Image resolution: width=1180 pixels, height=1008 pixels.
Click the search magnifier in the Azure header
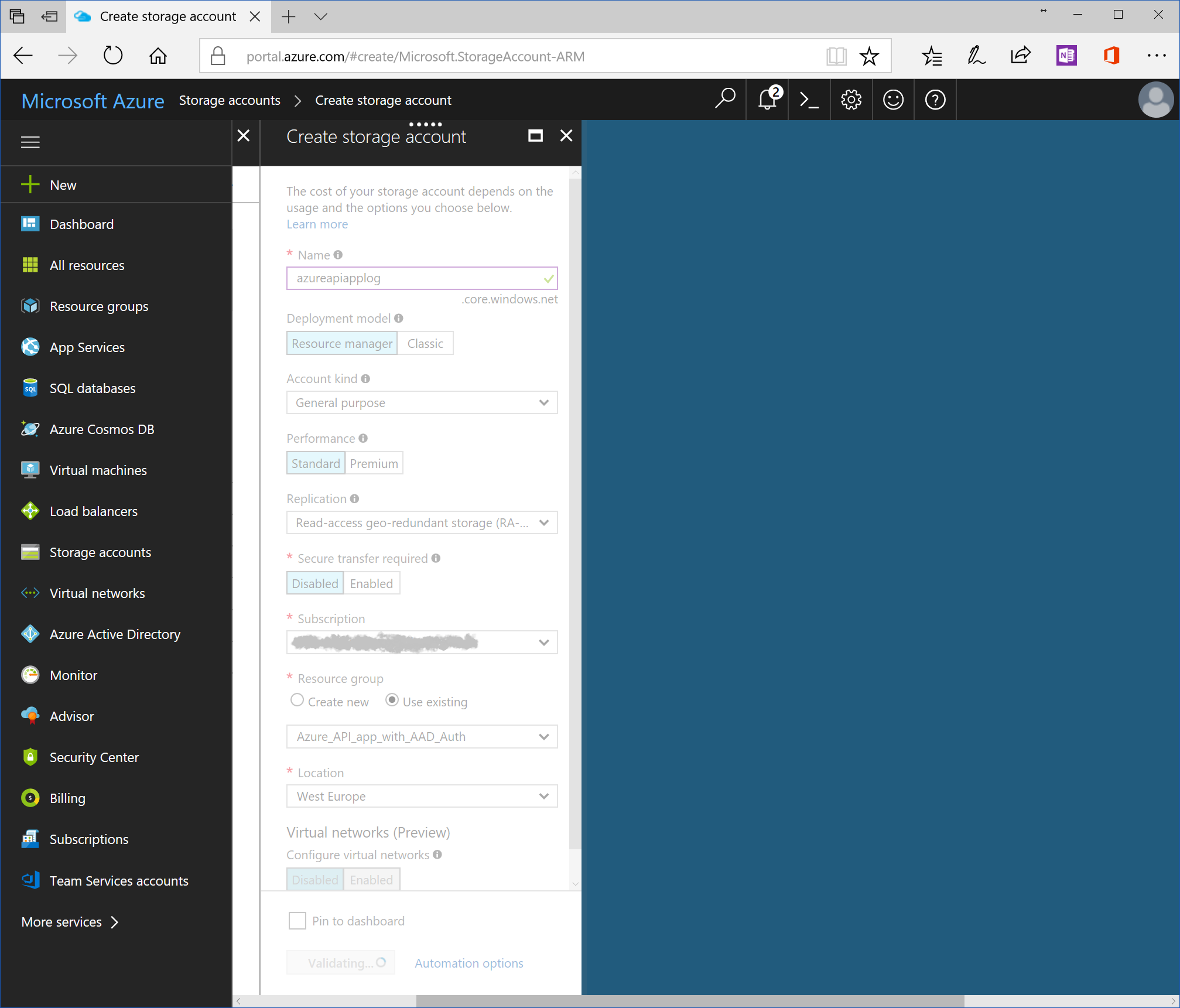725,99
